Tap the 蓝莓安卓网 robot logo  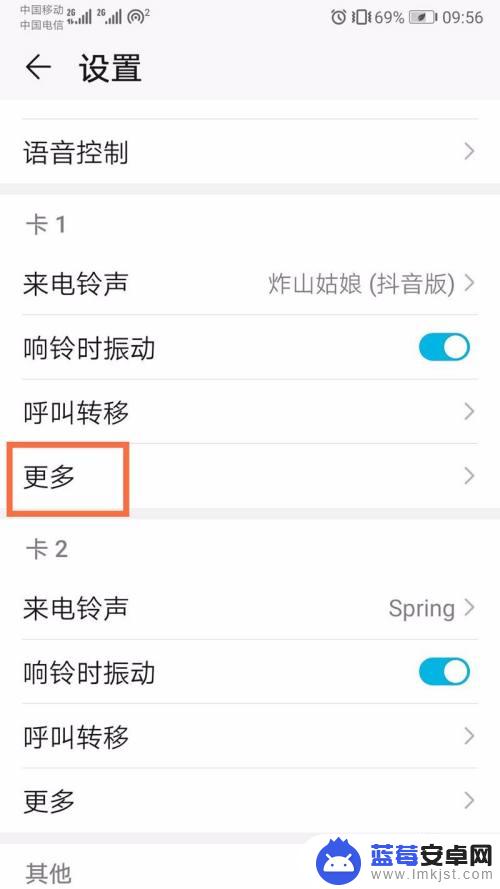(338, 861)
